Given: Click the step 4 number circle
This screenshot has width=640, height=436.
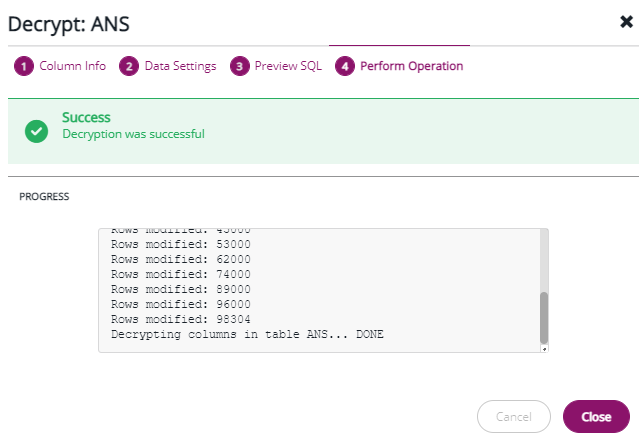Looking at the screenshot, I should click(x=345, y=66).
